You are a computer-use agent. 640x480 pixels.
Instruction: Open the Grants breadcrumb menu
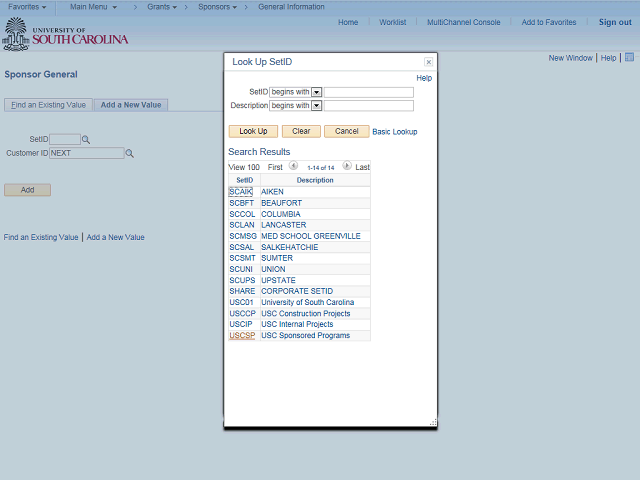162,7
